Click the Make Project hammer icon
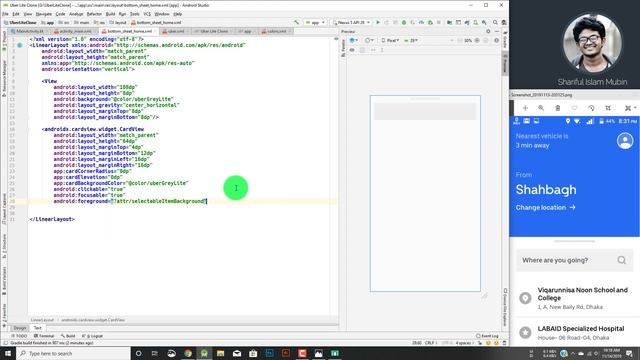640x360 pixels. point(297,22)
